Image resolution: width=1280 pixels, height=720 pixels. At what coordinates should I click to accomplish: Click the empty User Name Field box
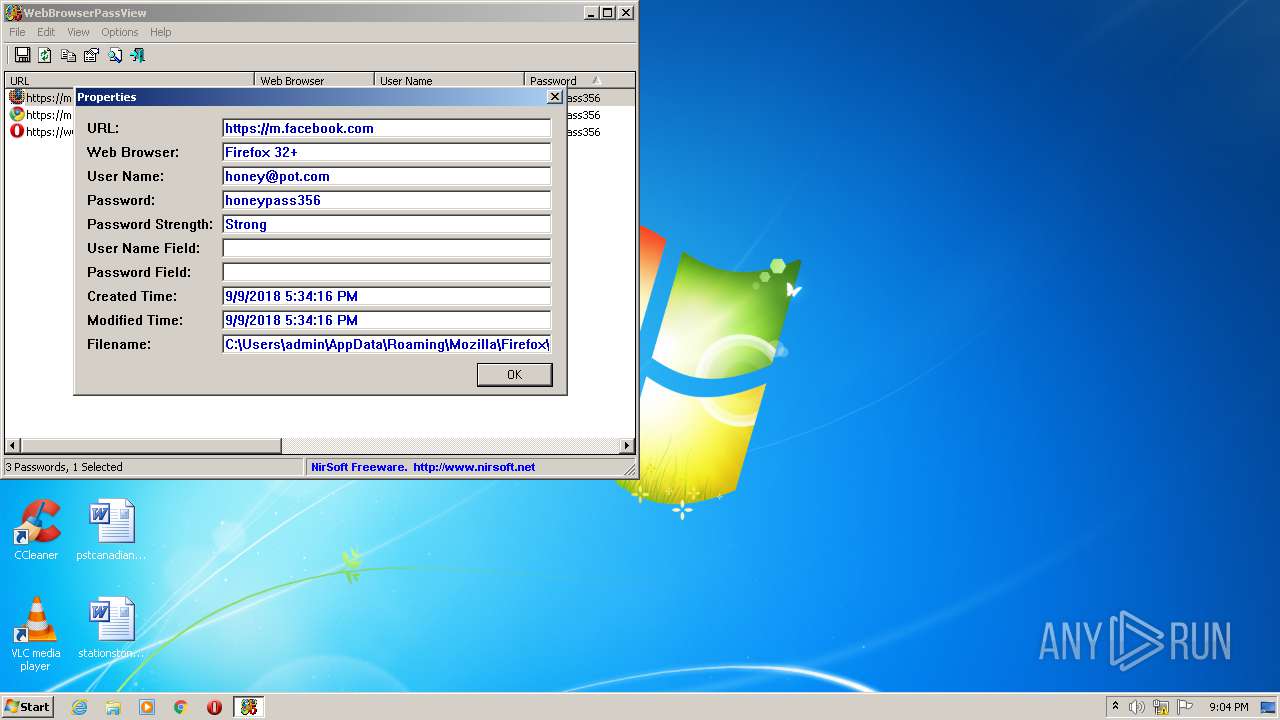386,248
